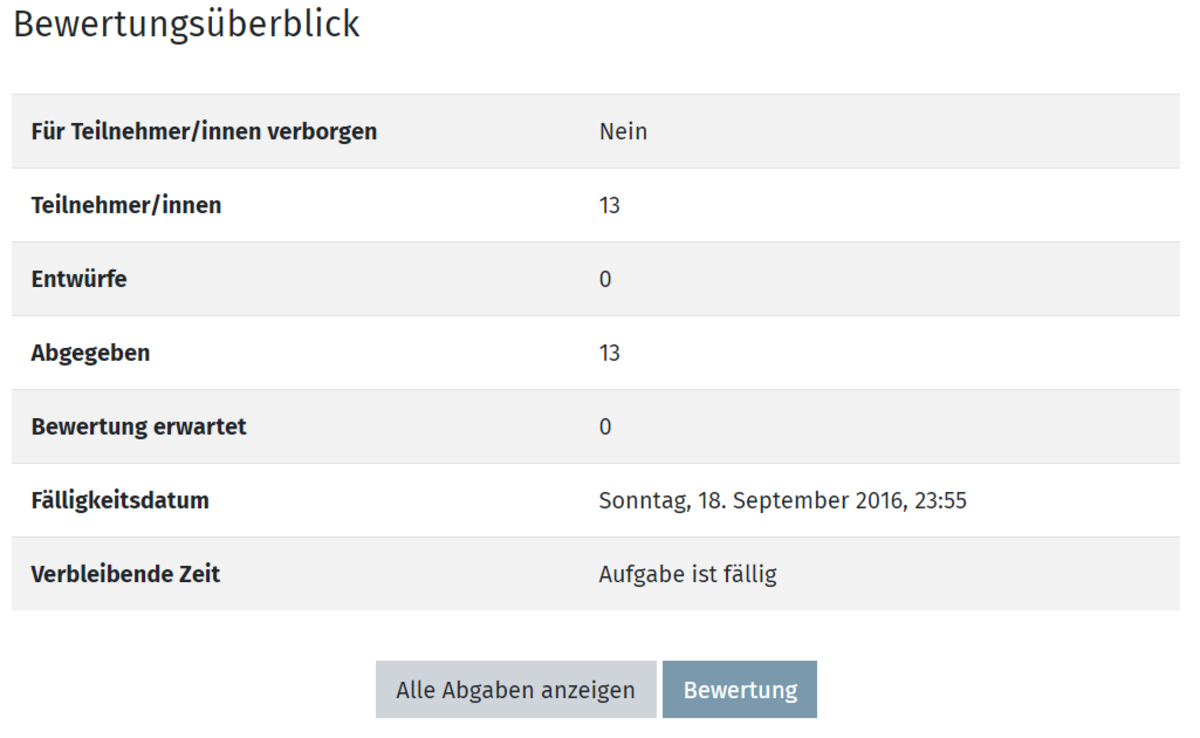This screenshot has height=738, width=1200.
Task: Click the Entwürfe value 0
Action: point(605,279)
